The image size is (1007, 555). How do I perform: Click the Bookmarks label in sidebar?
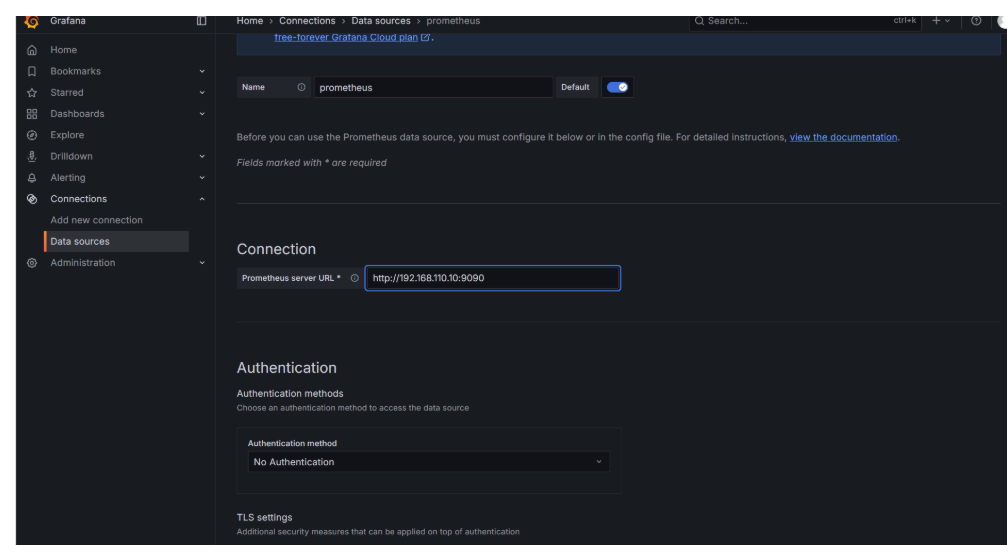[x=75, y=71]
